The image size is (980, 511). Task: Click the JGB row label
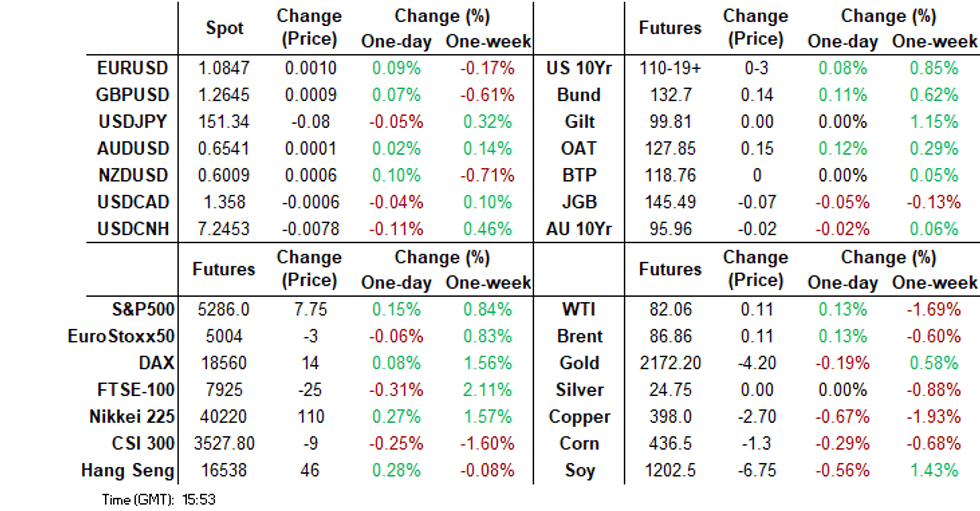580,202
